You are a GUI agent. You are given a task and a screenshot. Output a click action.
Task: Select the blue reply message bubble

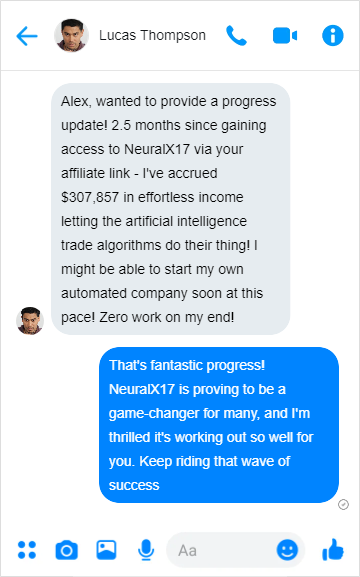pyautogui.click(x=219, y=425)
